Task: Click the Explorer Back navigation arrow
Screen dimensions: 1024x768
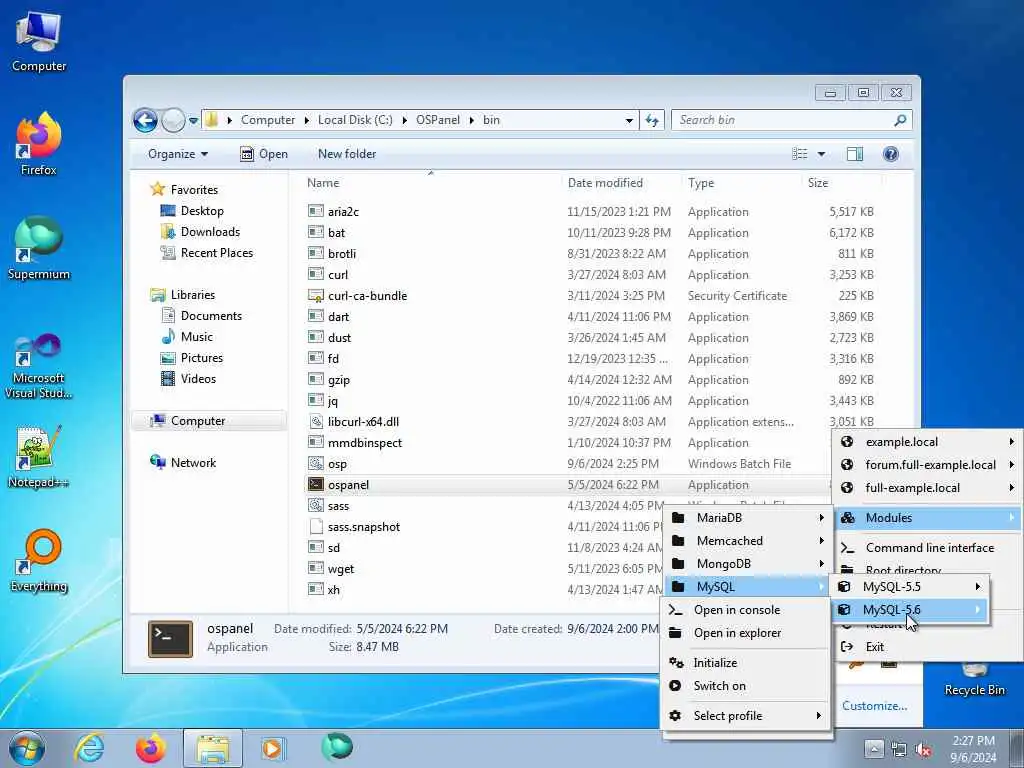Action: pyautogui.click(x=145, y=120)
